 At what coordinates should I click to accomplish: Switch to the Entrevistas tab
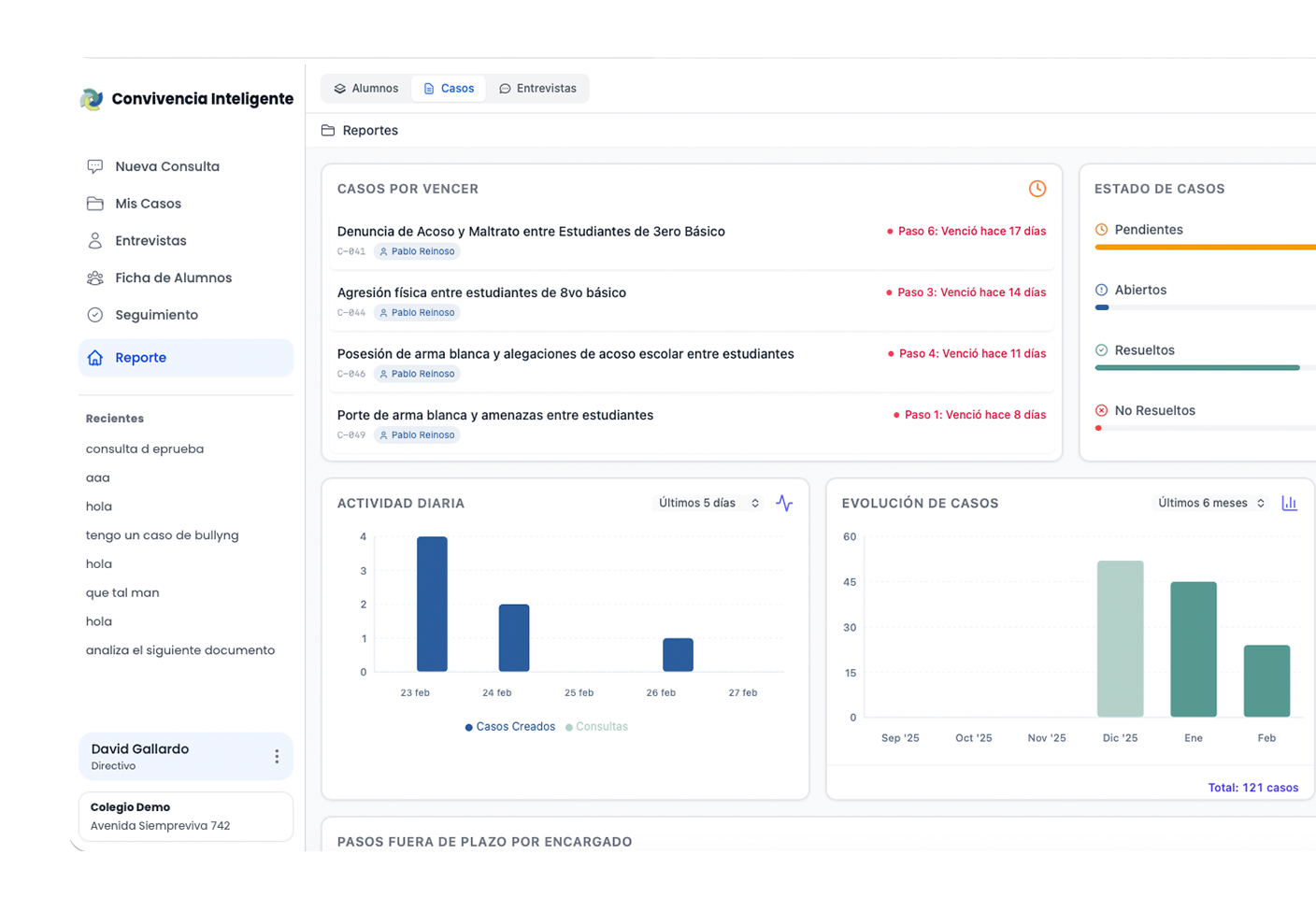point(537,89)
